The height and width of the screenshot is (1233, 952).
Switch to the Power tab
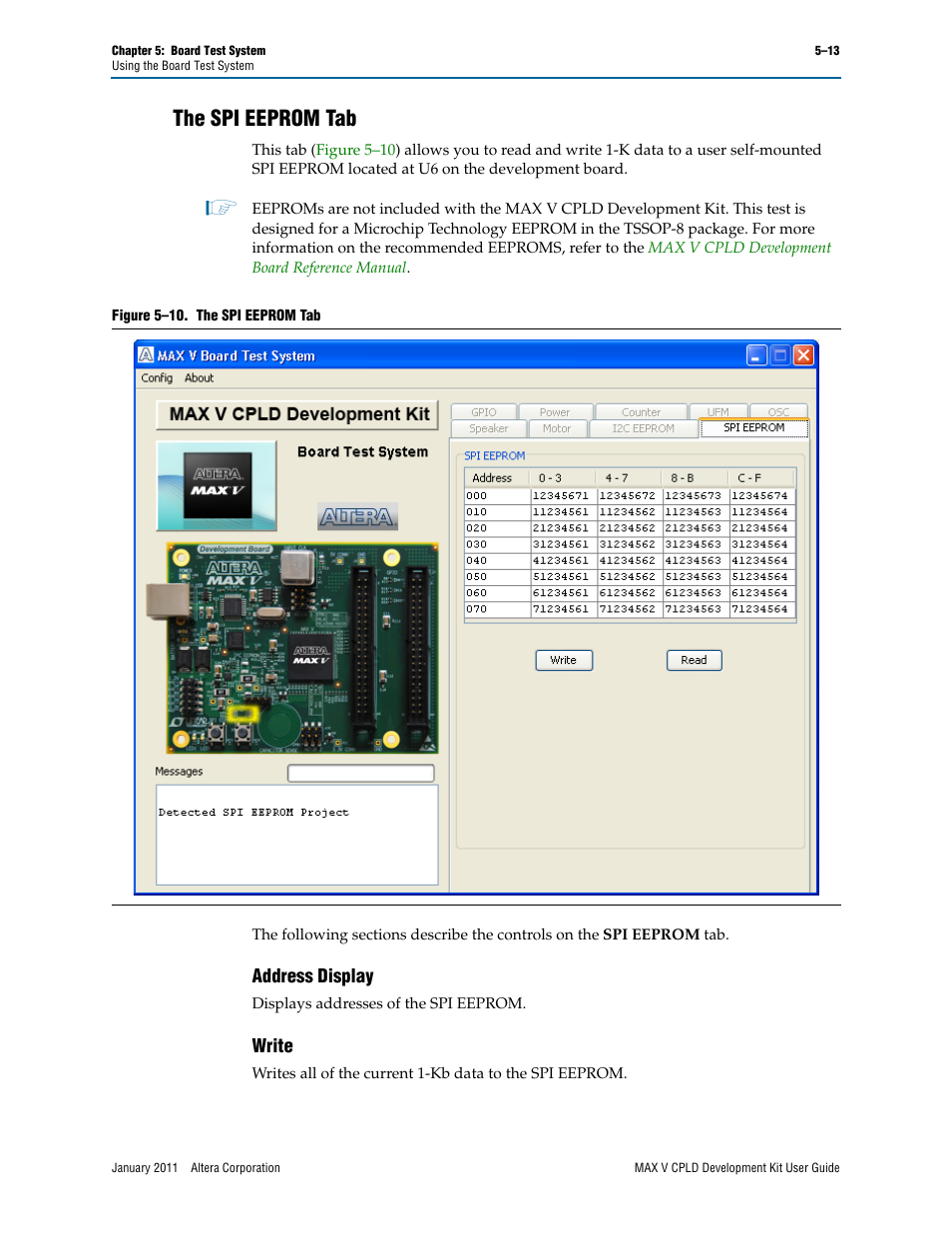[x=555, y=412]
